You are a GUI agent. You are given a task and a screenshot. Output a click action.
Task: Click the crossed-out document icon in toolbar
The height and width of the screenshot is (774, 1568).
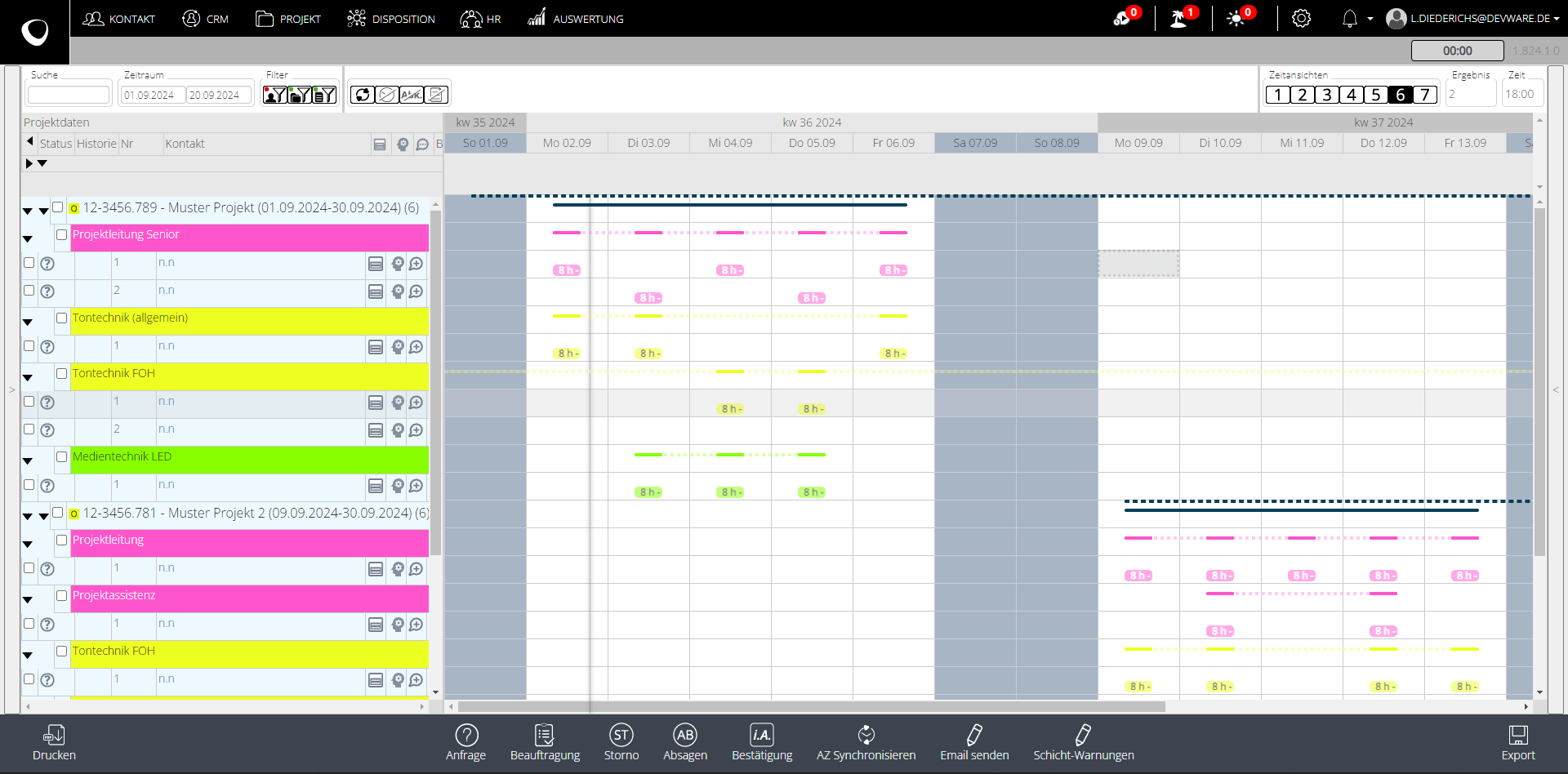(437, 95)
